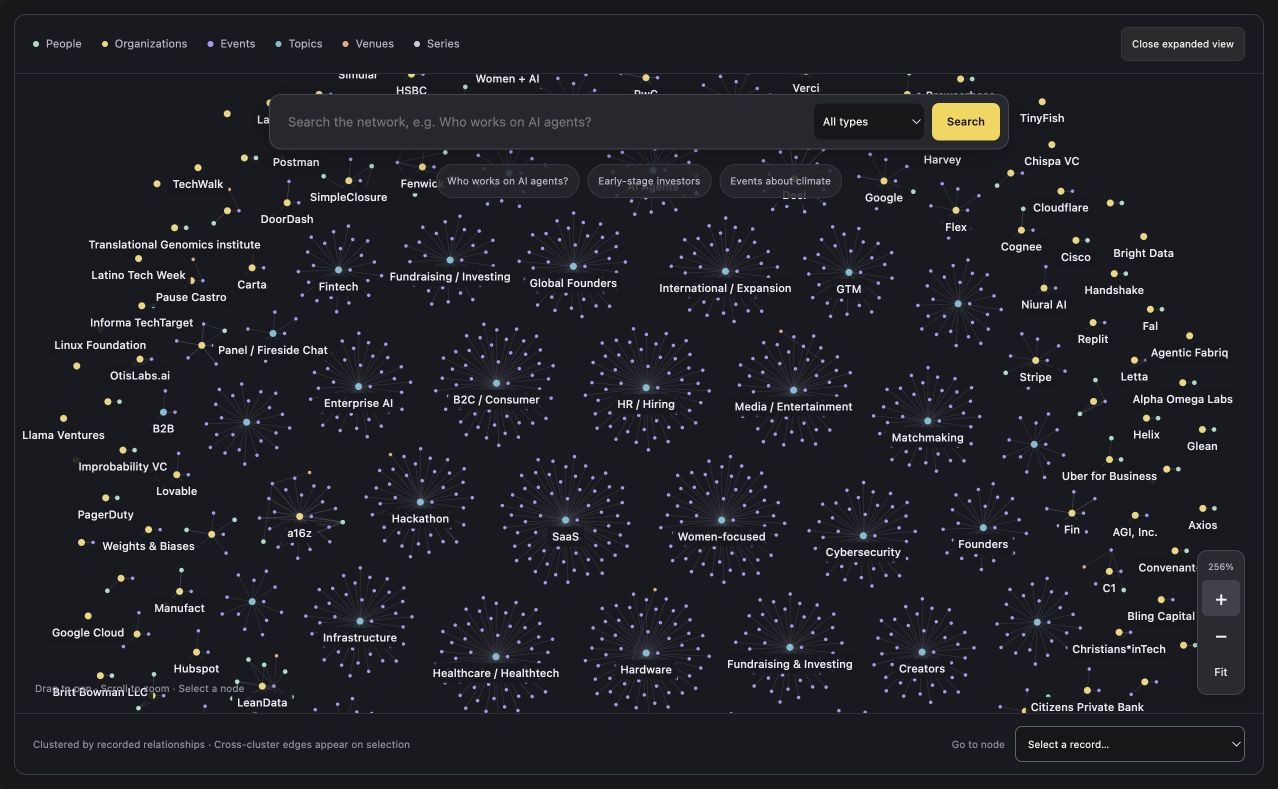Click the 256% zoom level readout
The width and height of the screenshot is (1278, 789).
coord(1220,567)
